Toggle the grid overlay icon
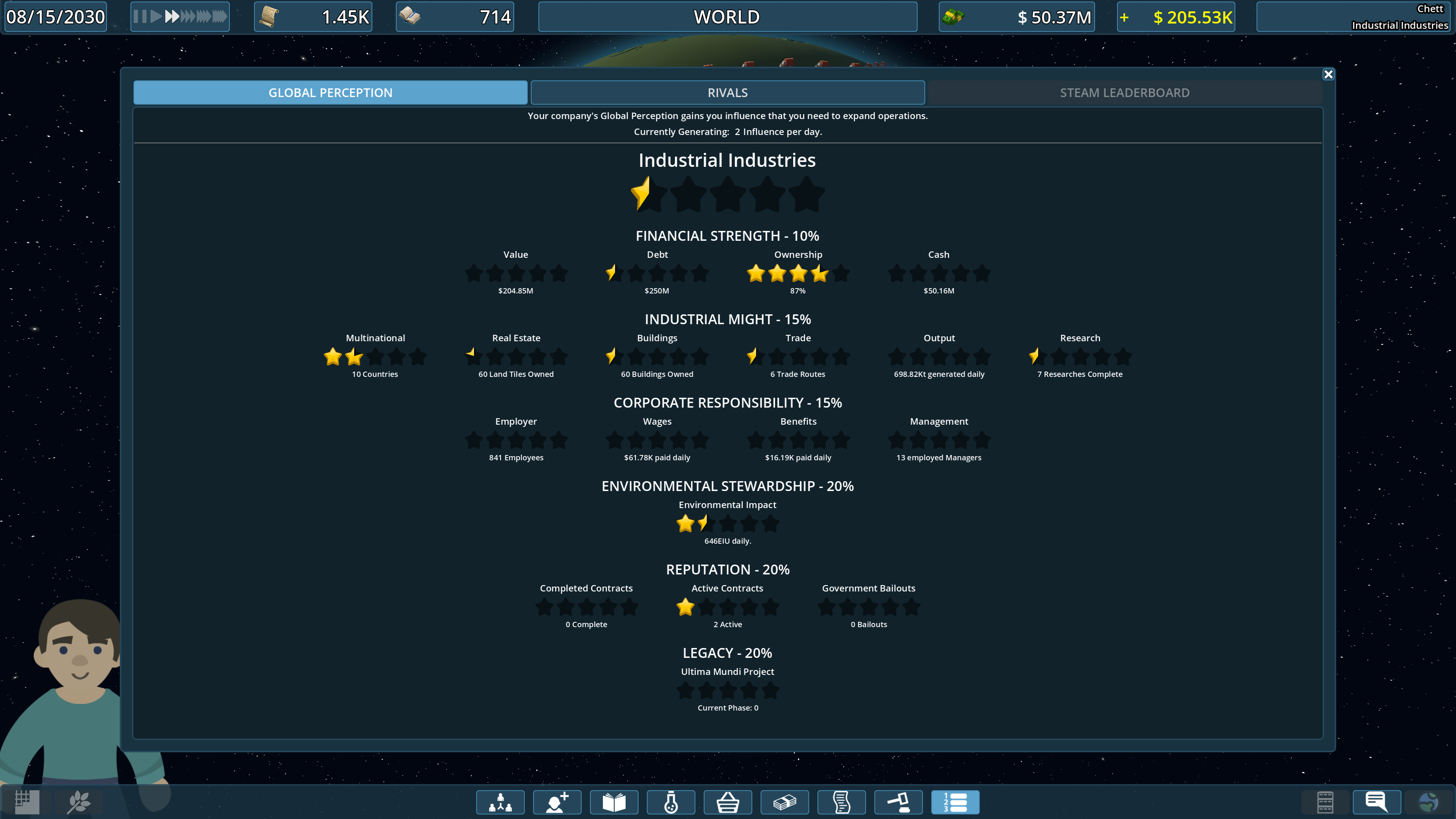 (27, 802)
